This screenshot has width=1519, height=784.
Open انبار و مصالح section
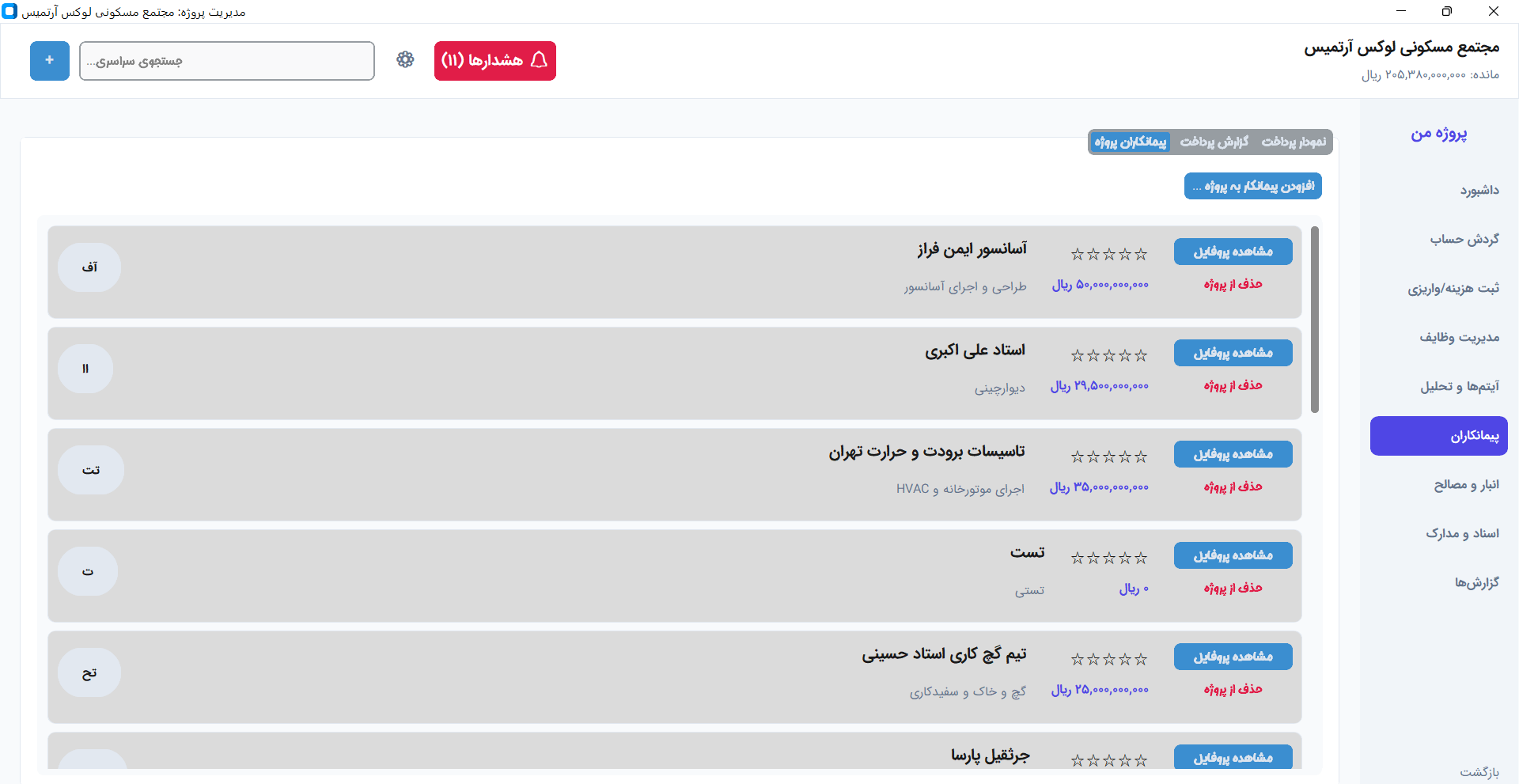[1467, 484]
